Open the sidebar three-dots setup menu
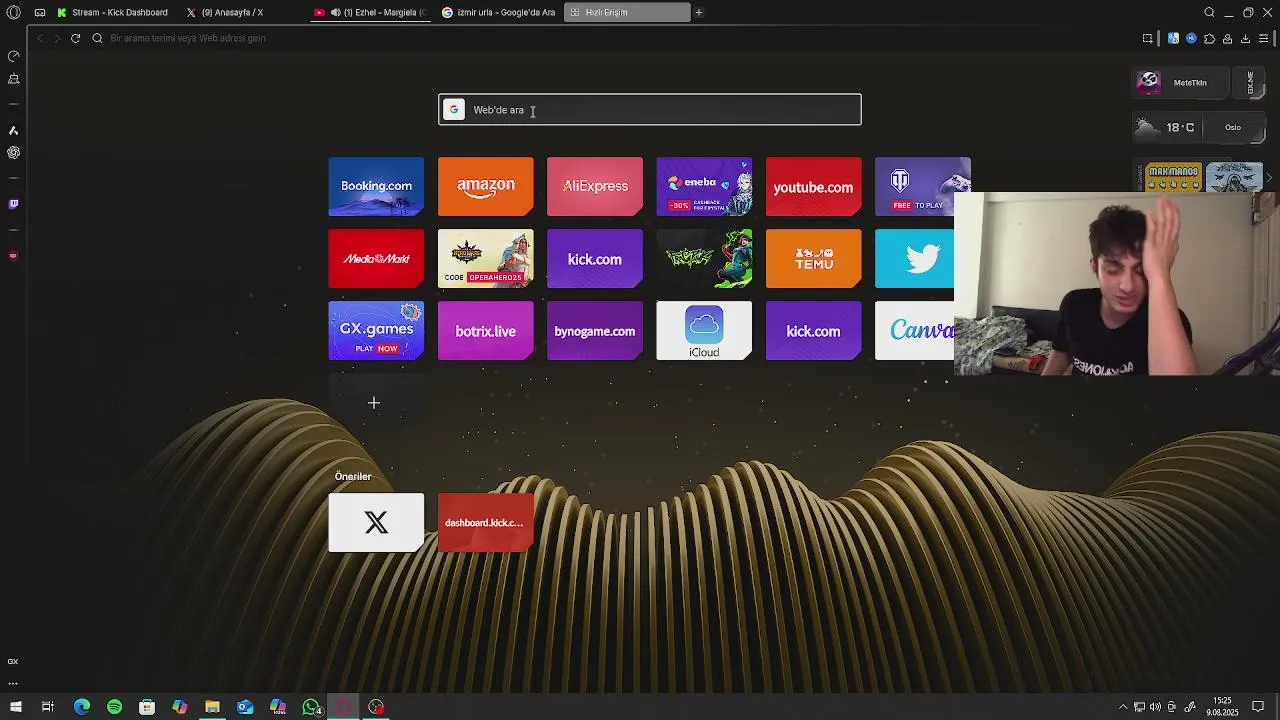1280x720 pixels. (x=13, y=684)
